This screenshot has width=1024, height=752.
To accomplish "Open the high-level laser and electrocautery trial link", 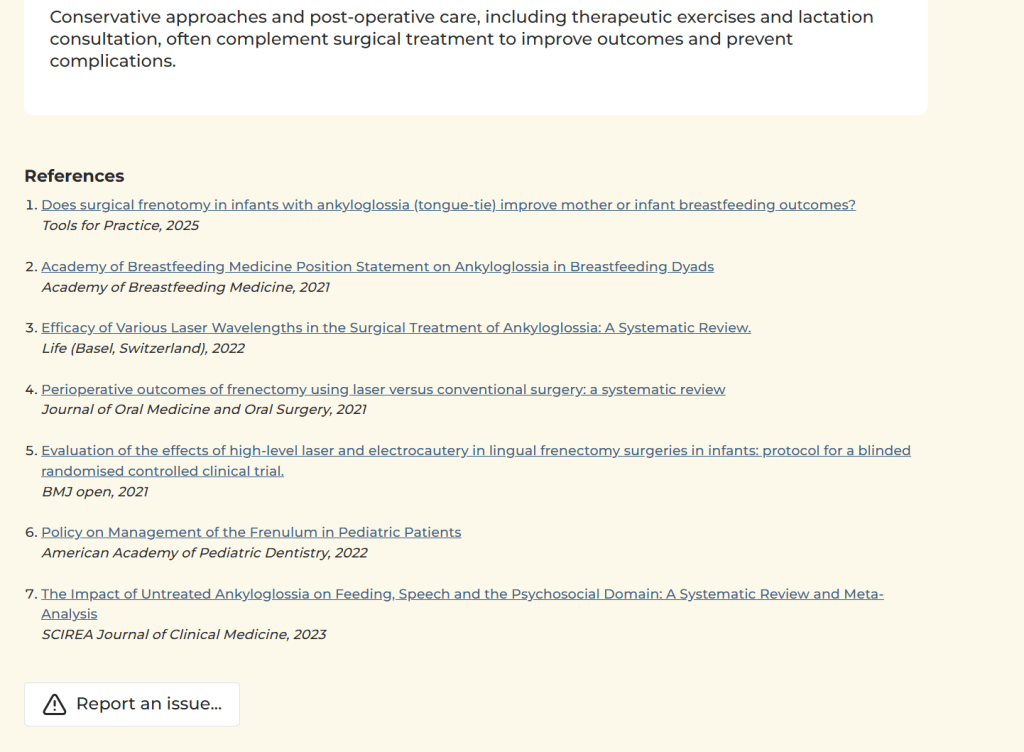I will pos(475,451).
